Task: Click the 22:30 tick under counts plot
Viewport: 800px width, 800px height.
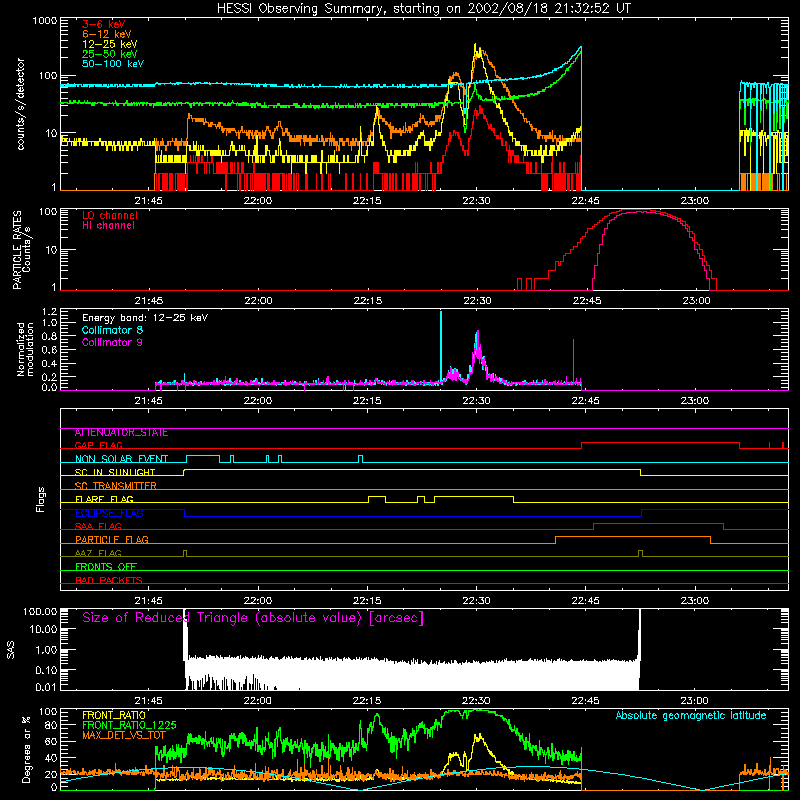Action: (476, 201)
